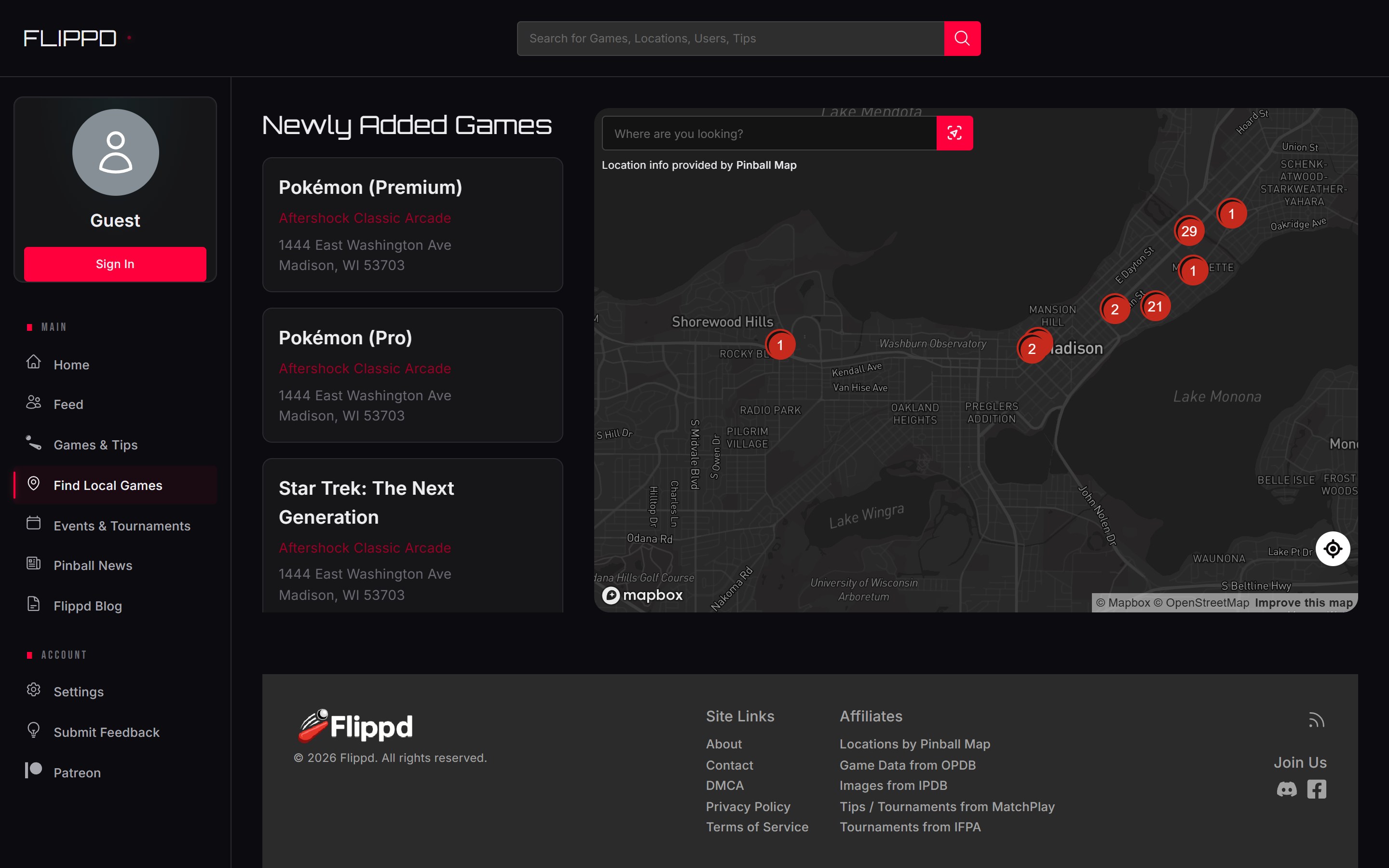Click the red search magnifier button
1389x868 pixels.
click(962, 39)
